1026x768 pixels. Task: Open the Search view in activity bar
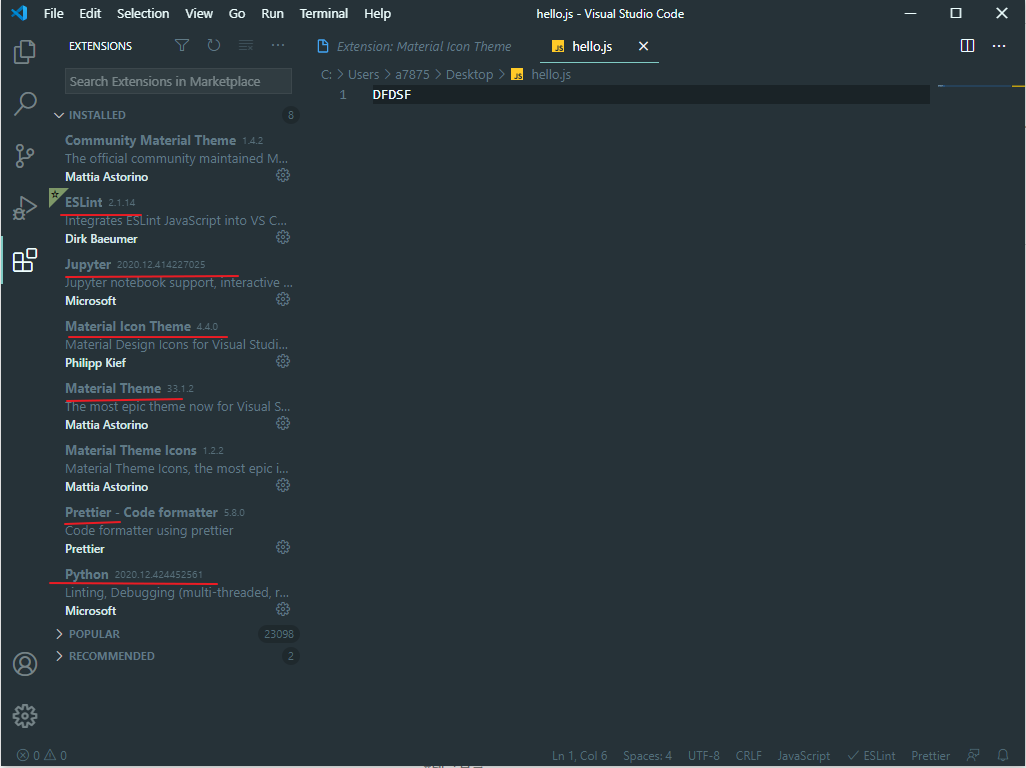pos(25,103)
